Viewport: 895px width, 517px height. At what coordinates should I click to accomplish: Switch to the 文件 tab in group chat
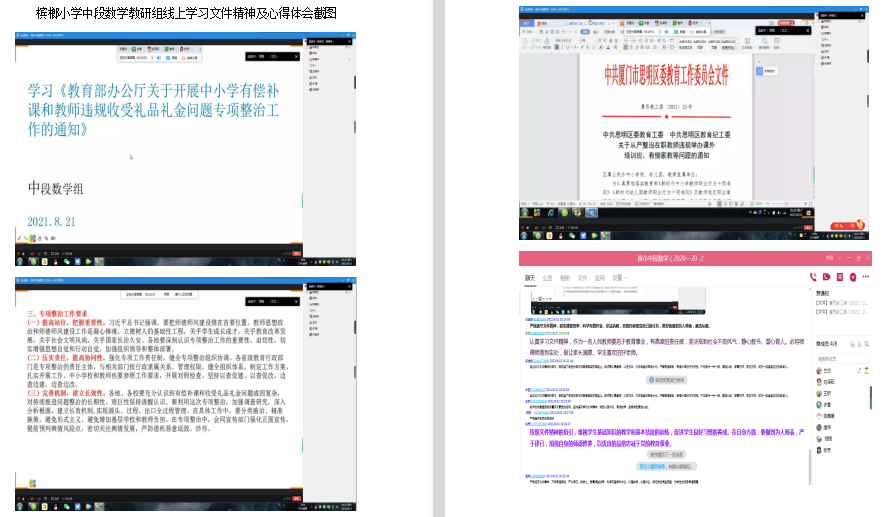581,277
